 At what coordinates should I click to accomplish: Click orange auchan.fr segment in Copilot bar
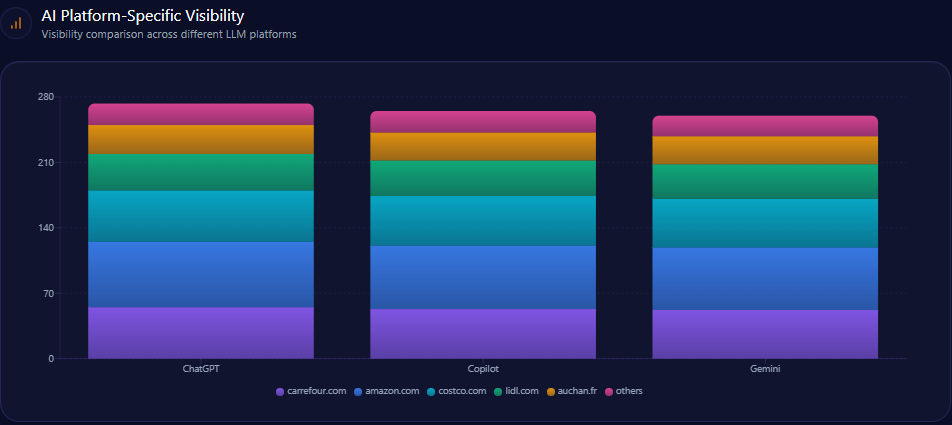pyautogui.click(x=483, y=147)
